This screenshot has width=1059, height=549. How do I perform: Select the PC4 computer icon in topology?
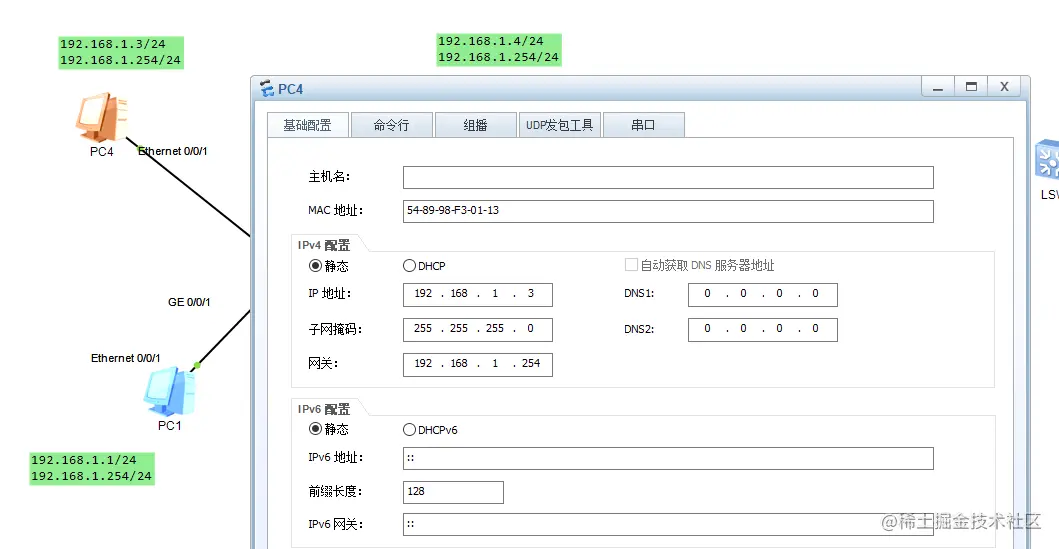tap(101, 117)
